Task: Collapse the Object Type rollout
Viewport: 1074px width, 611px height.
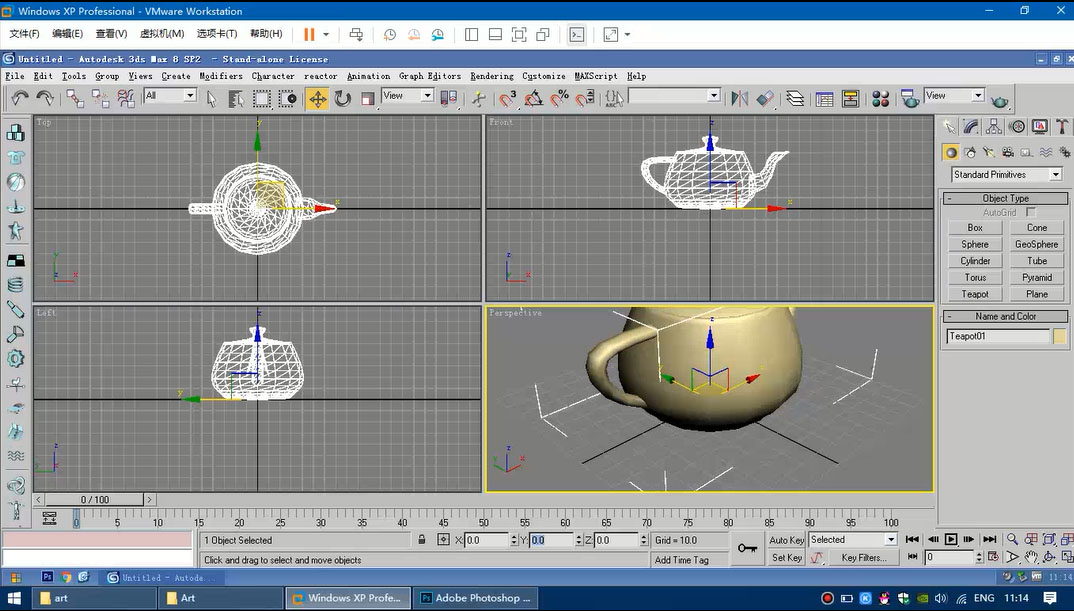Action: pos(1006,199)
